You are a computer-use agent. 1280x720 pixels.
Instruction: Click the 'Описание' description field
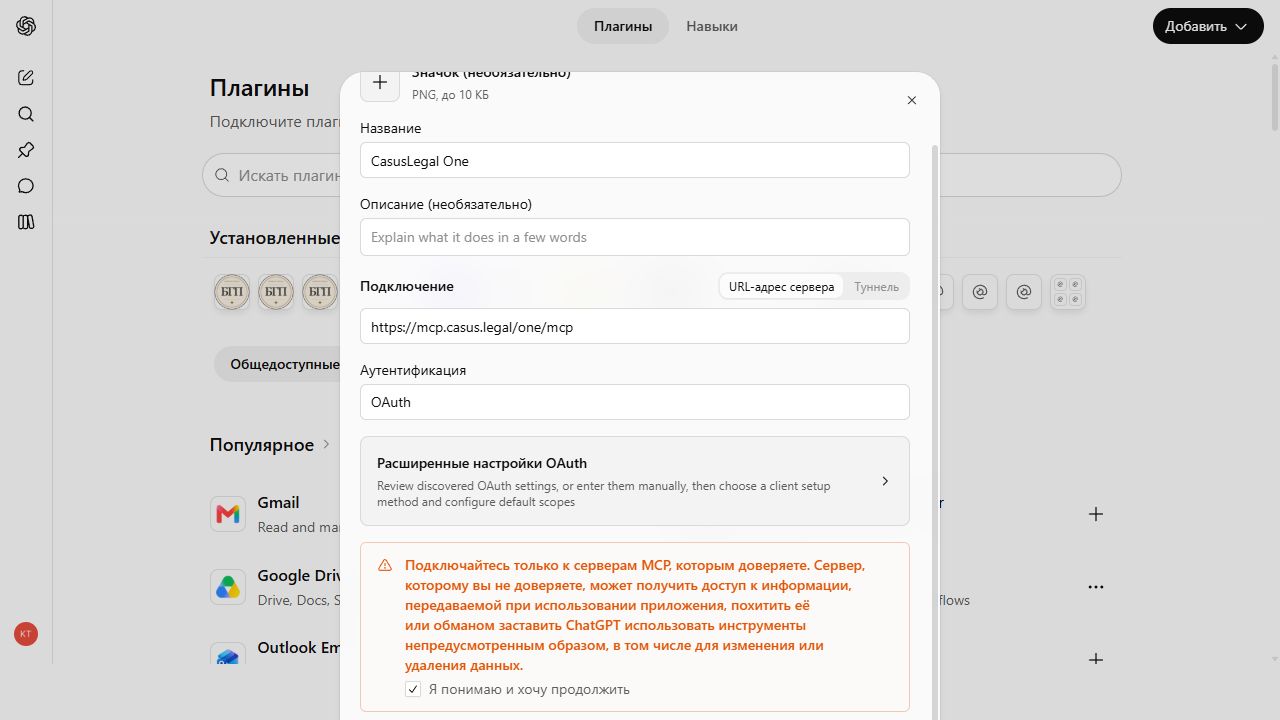pos(635,237)
